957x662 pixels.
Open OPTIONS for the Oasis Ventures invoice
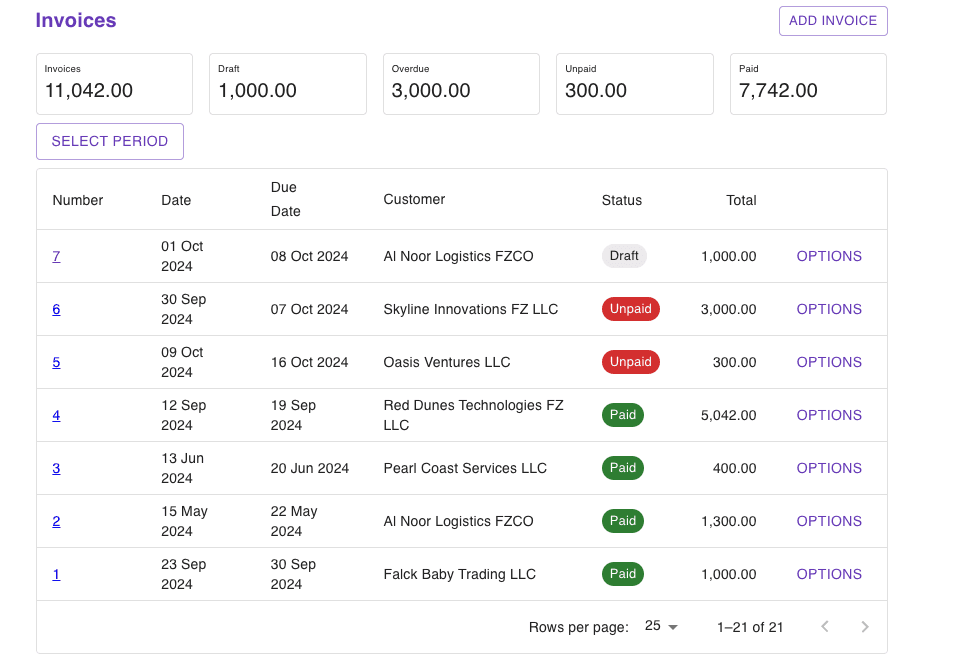tap(828, 362)
